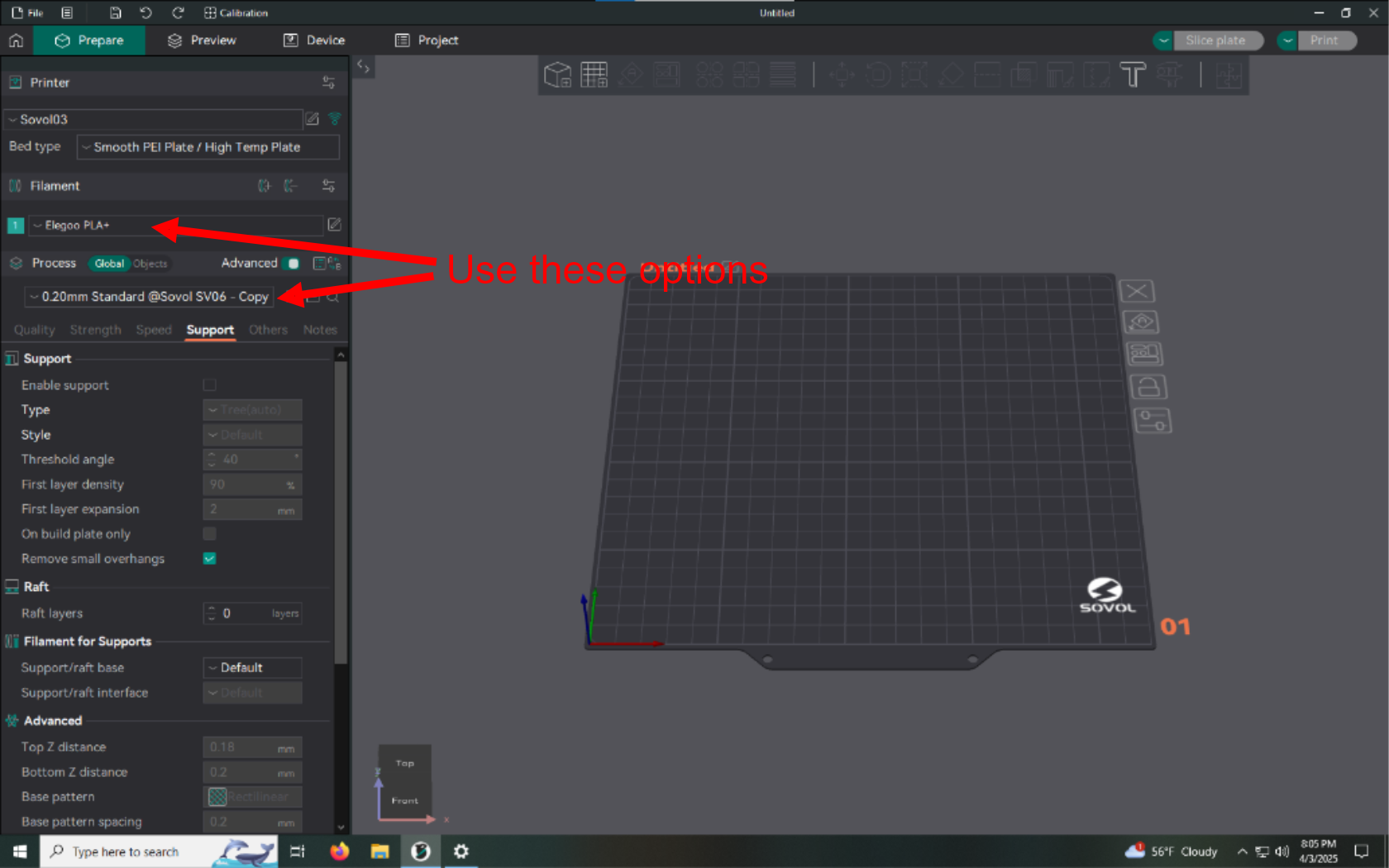Open the Strength settings tab
Viewport: 1389px width, 868px height.
[95, 330]
